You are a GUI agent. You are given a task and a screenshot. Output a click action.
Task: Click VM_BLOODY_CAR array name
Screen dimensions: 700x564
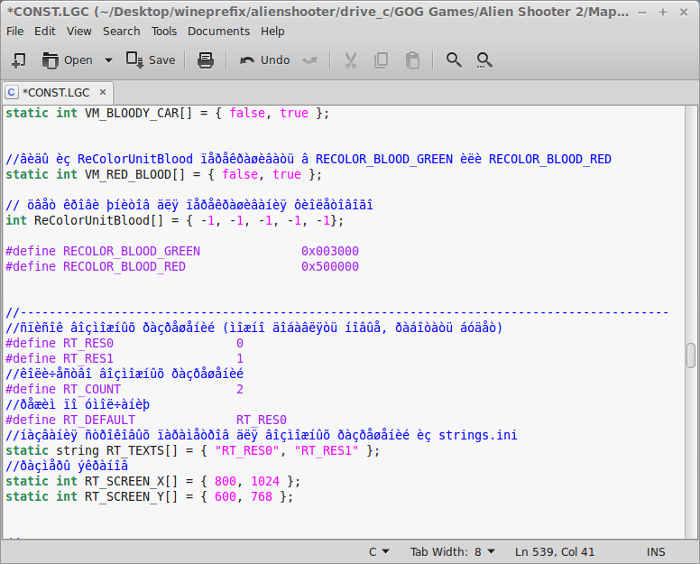[132, 113]
